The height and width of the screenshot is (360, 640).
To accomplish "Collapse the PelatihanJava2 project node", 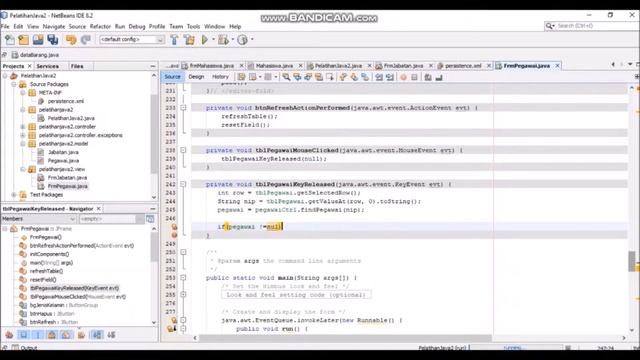I will coord(5,76).
